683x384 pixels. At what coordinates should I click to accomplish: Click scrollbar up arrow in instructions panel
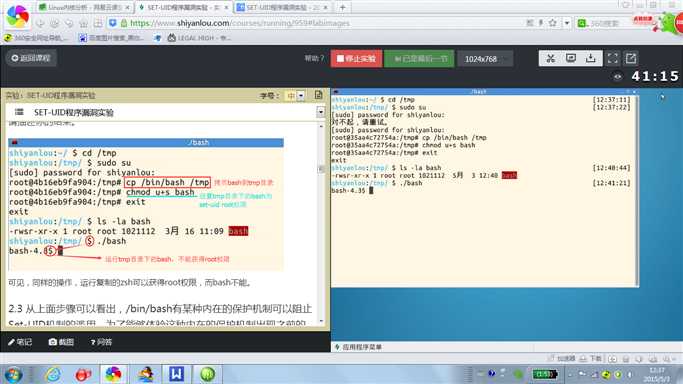[x=321, y=126]
